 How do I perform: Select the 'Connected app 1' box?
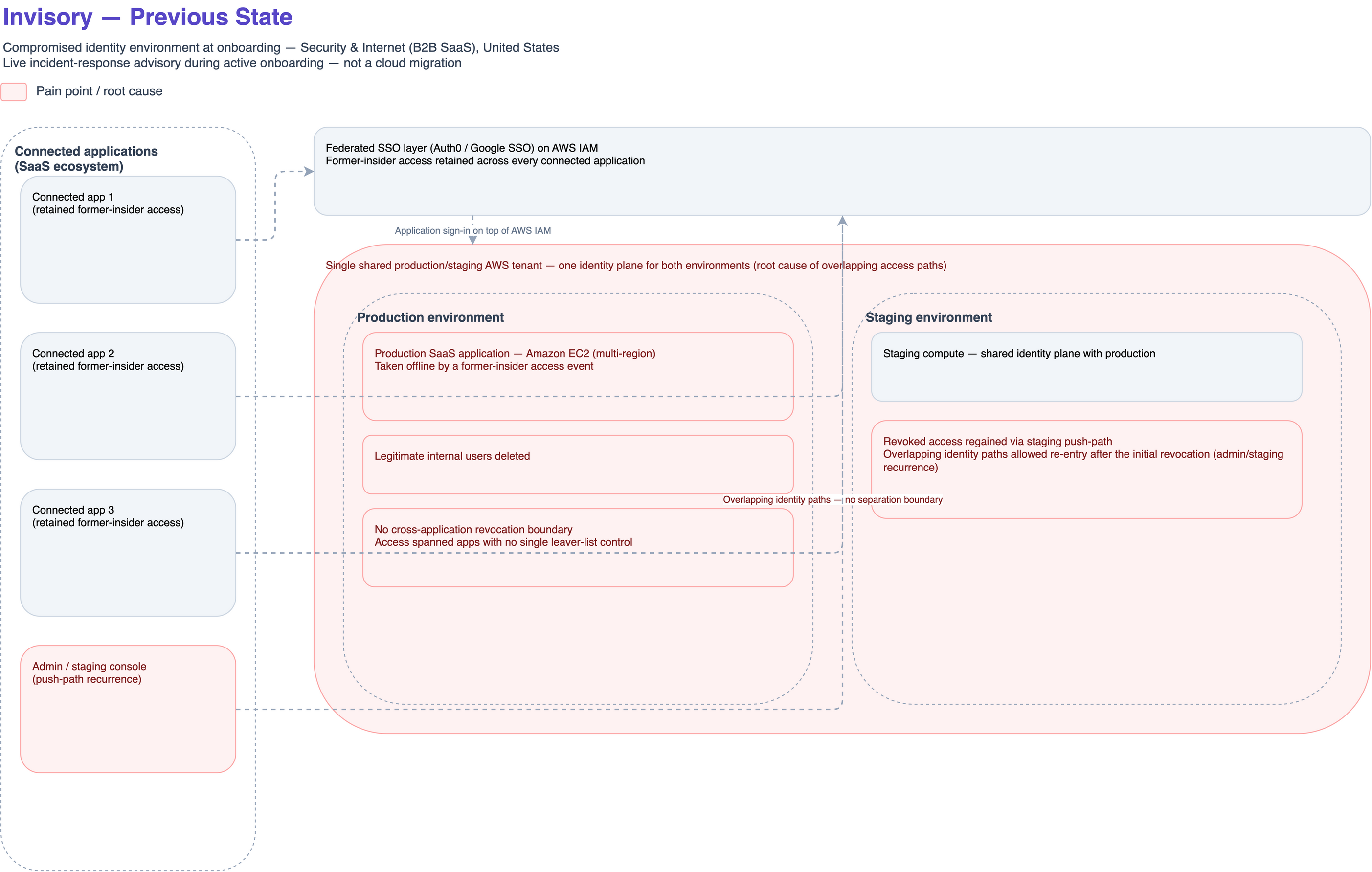tap(128, 239)
